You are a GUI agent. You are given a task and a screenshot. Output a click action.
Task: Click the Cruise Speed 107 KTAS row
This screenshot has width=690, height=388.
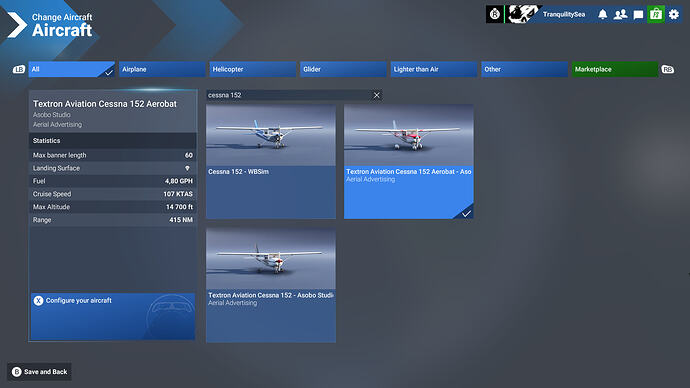pos(113,194)
